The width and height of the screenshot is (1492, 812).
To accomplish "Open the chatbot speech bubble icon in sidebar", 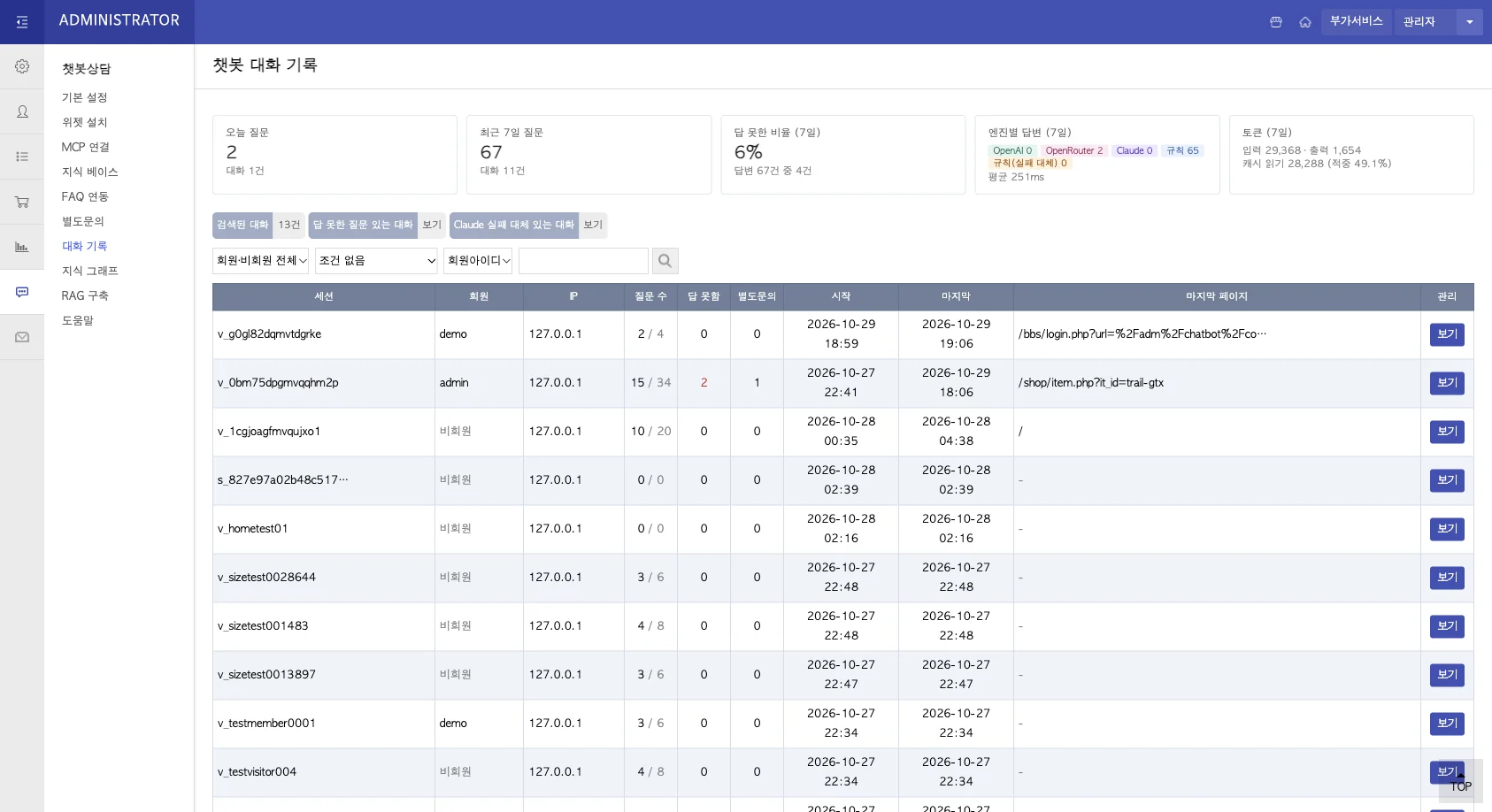I will point(22,292).
